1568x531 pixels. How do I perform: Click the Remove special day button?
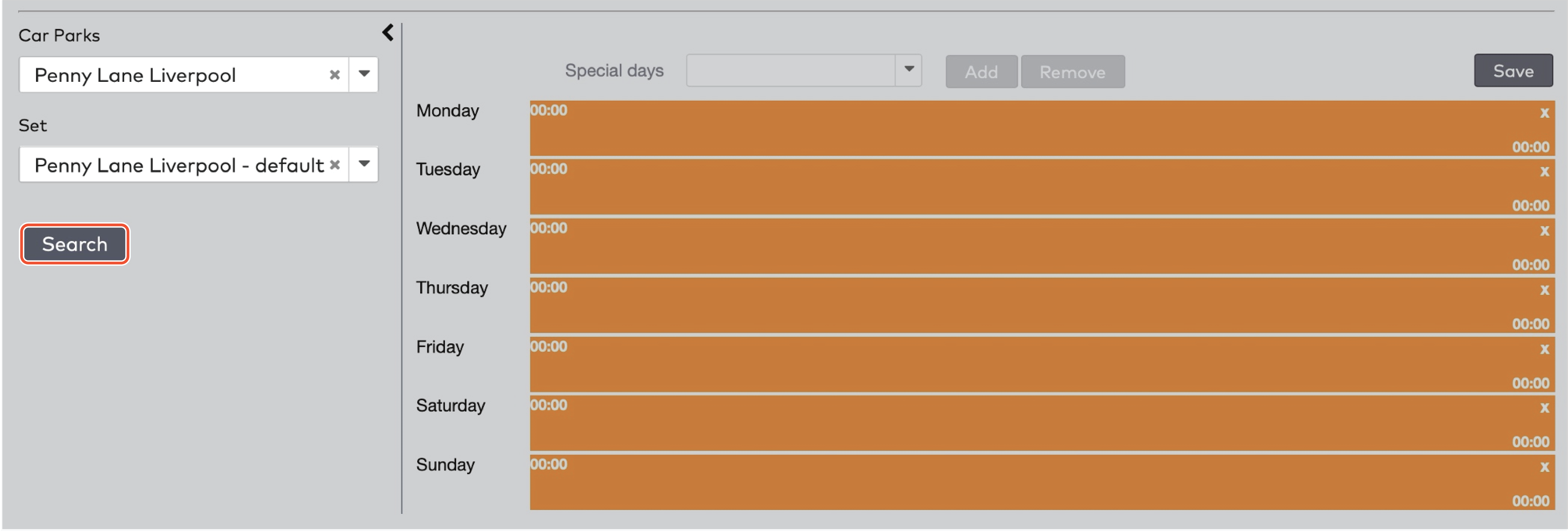pos(1073,71)
